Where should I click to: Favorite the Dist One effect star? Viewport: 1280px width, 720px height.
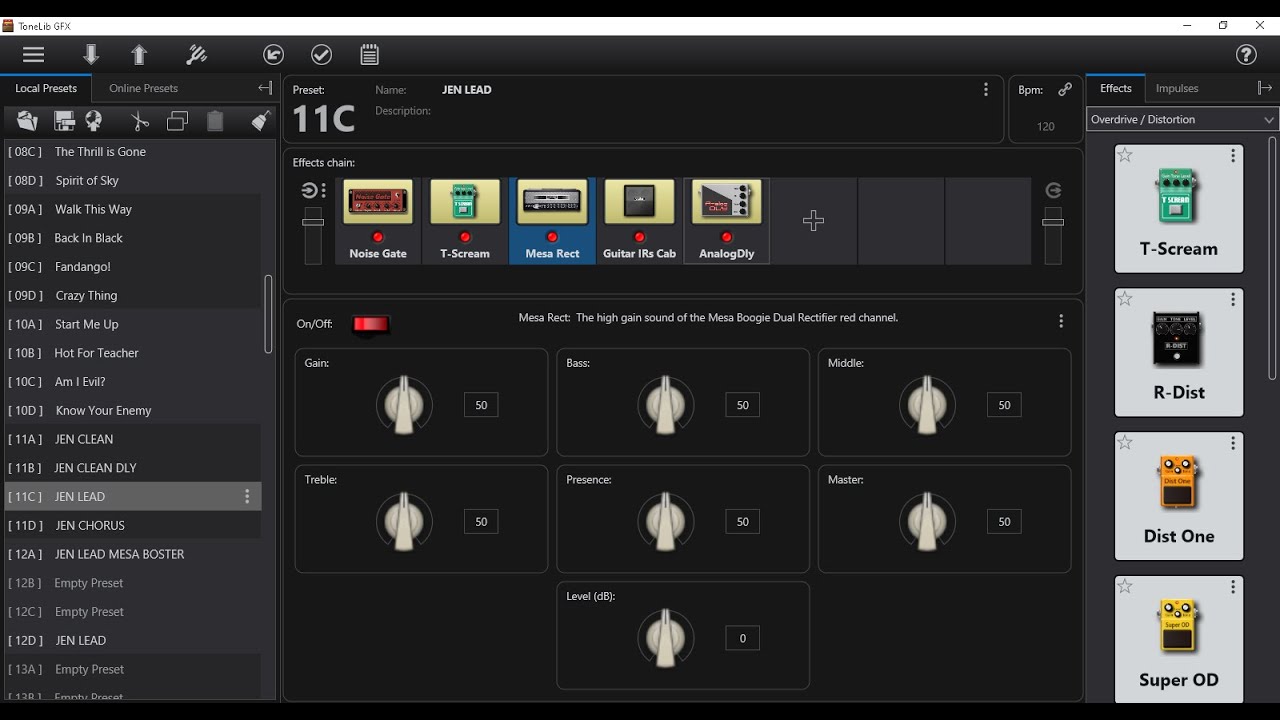pyautogui.click(x=1125, y=443)
